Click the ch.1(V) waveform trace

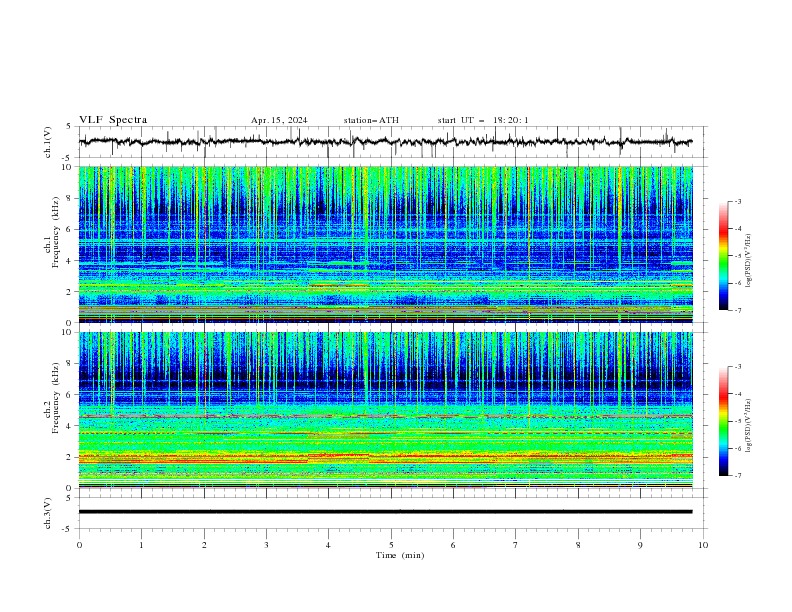click(385, 142)
